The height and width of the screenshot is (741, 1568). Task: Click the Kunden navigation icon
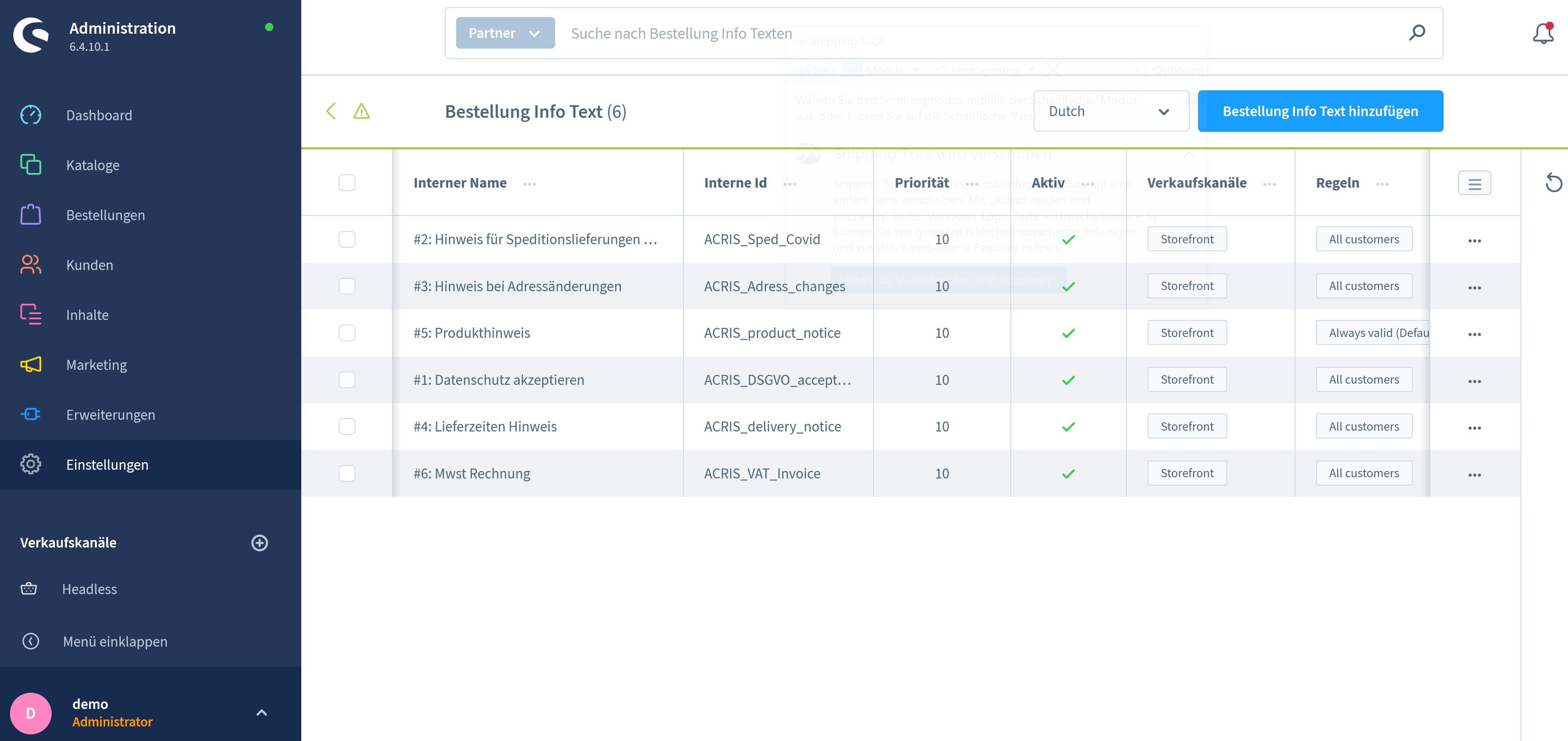(x=30, y=265)
